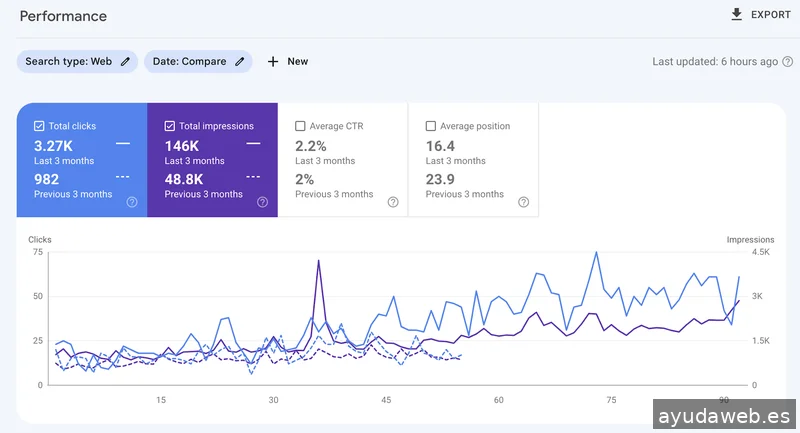
Task: Open help icon on Average CTR card
Action: tap(393, 202)
